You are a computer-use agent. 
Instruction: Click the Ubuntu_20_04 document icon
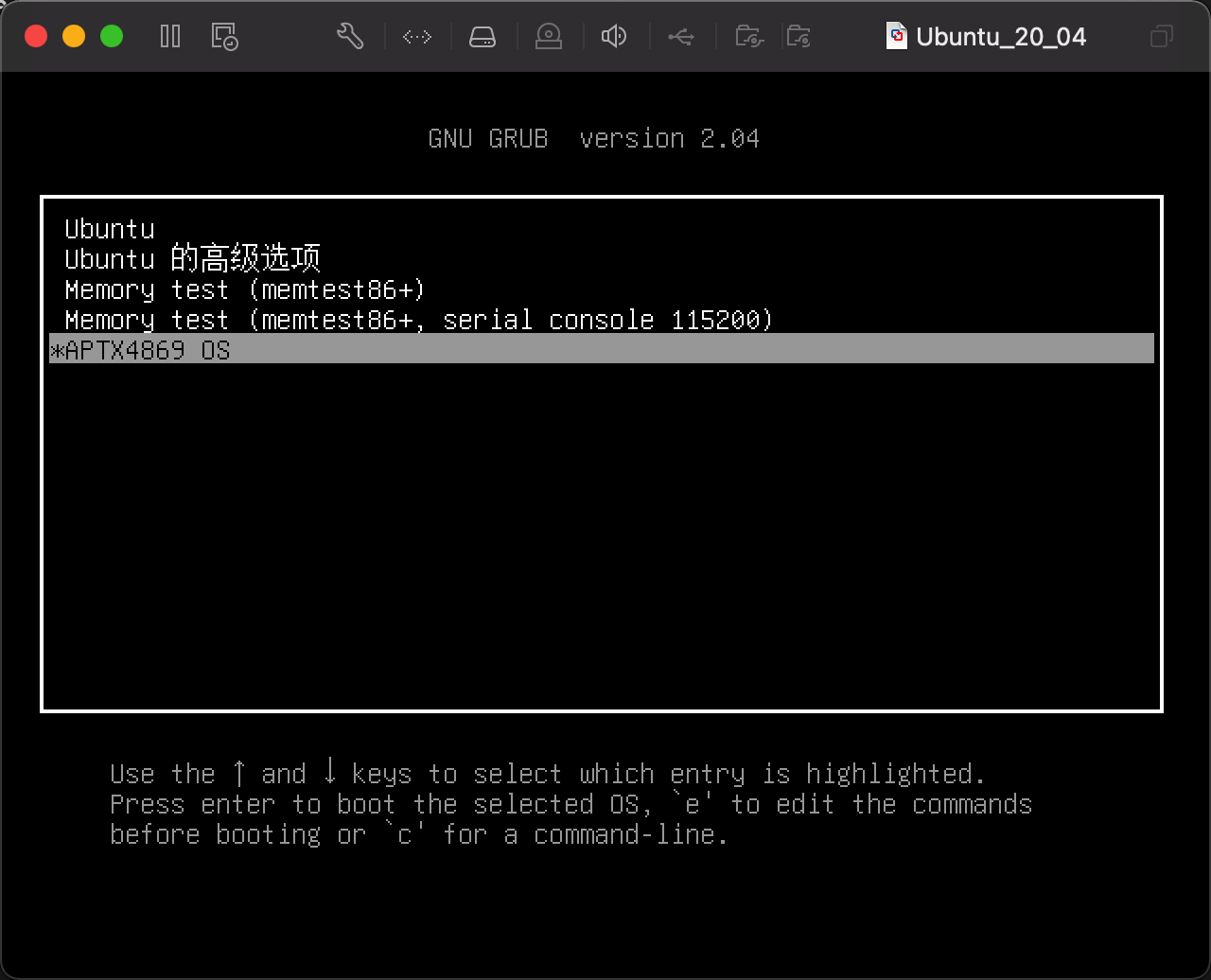[x=896, y=37]
